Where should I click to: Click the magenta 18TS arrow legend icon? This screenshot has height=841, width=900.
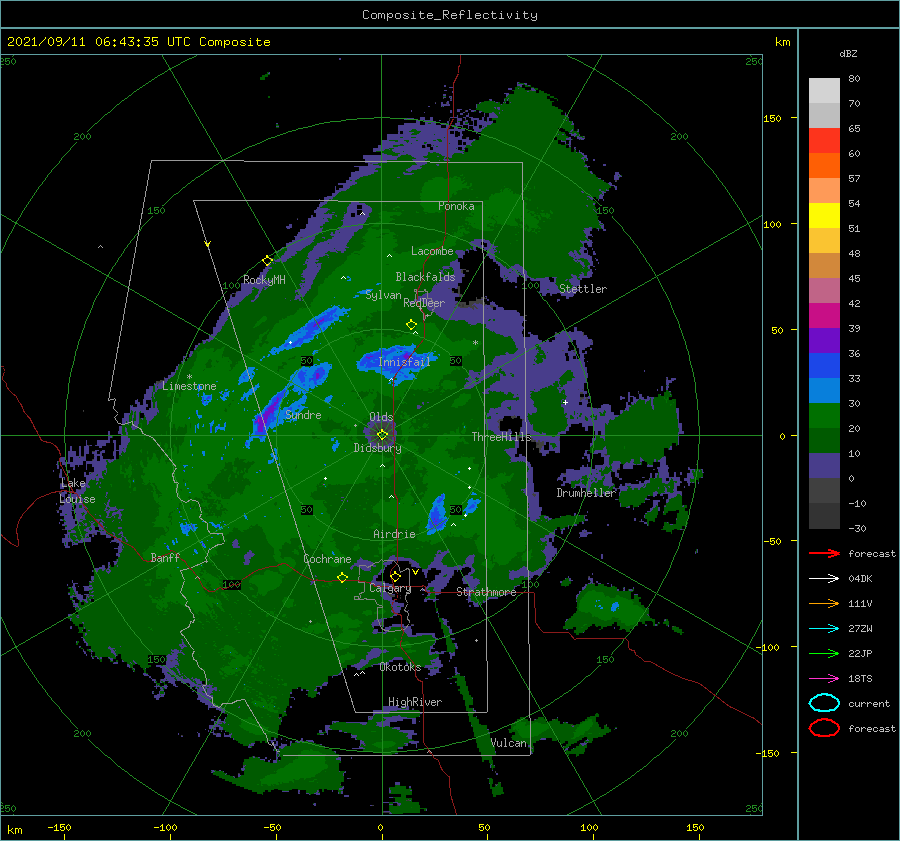click(x=824, y=679)
